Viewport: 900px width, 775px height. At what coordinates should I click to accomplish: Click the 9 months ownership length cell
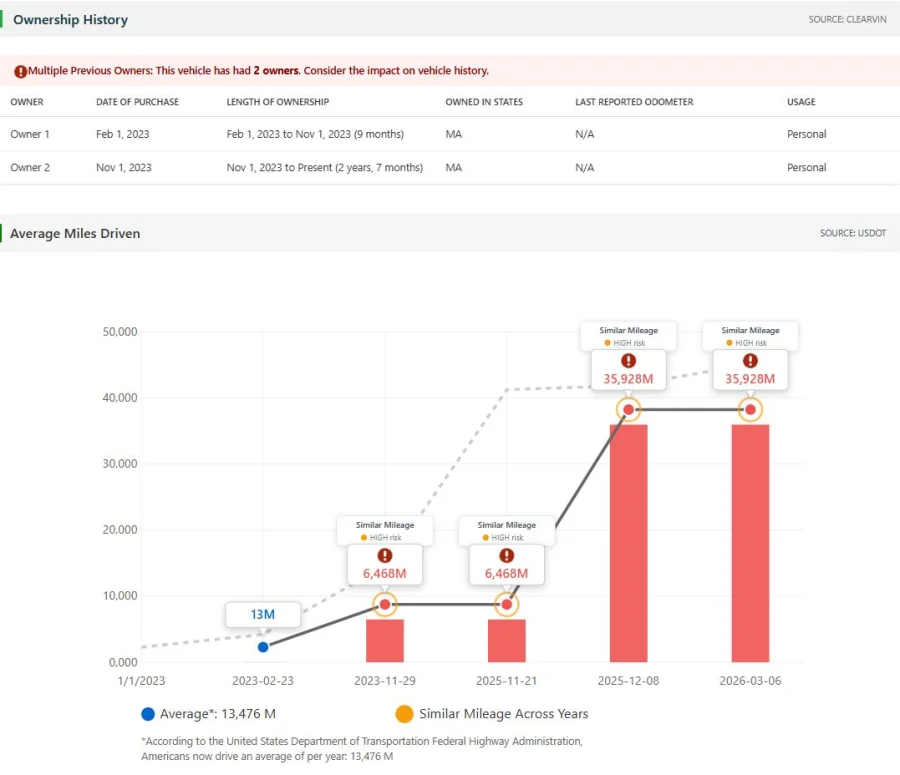pyautogui.click(x=315, y=134)
